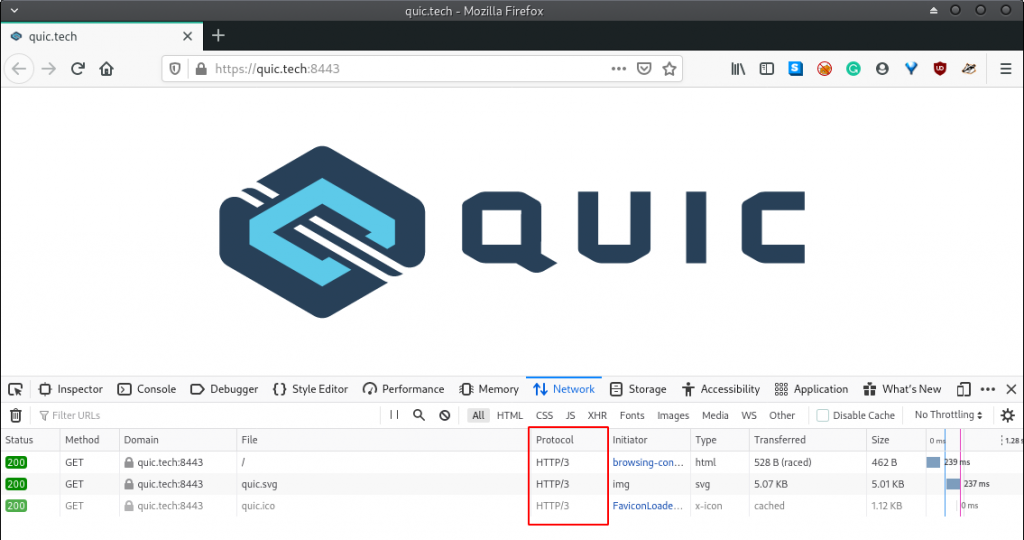Toggle responsive design mode icon

click(x=963, y=389)
